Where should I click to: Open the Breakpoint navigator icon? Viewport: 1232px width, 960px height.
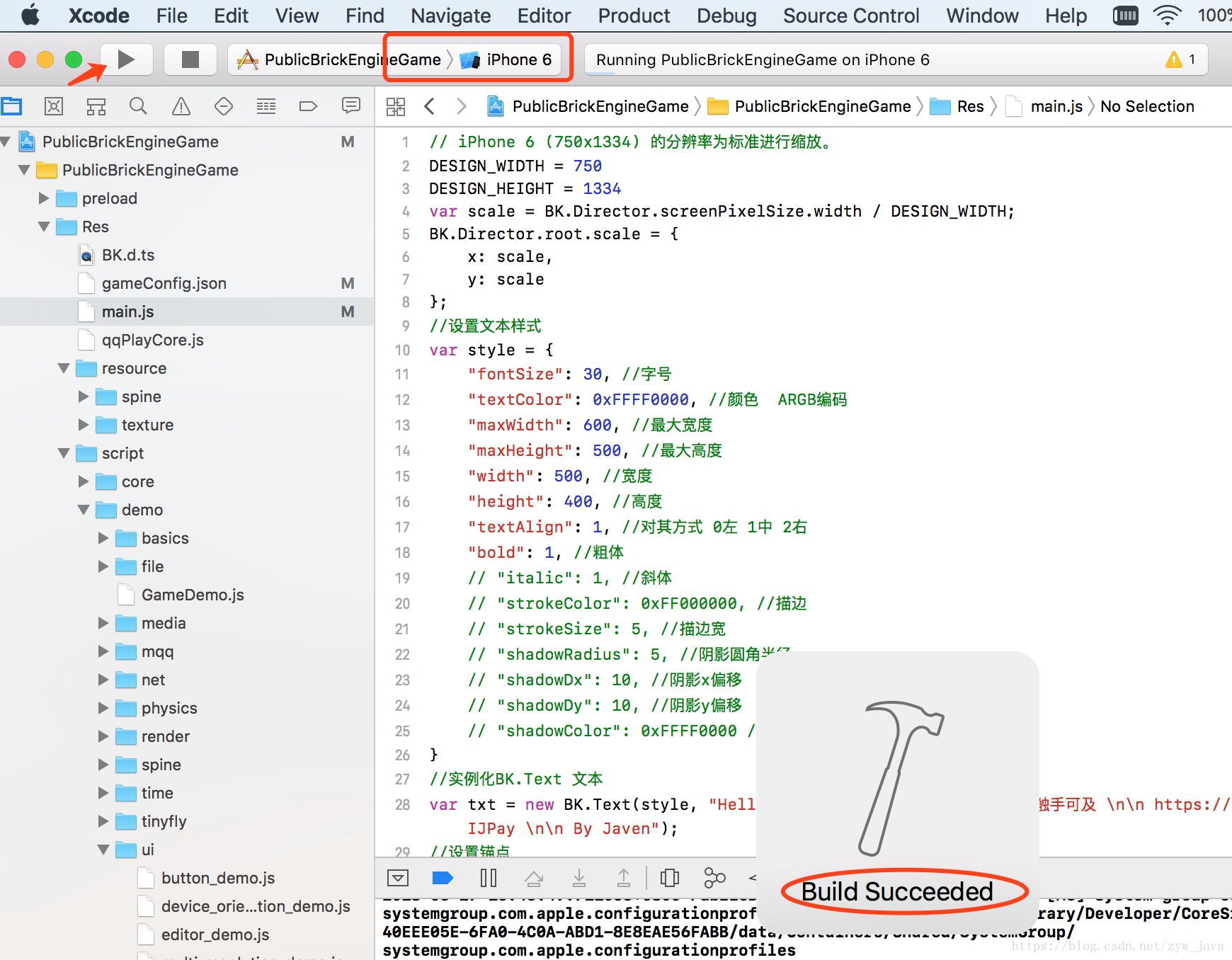[x=309, y=106]
